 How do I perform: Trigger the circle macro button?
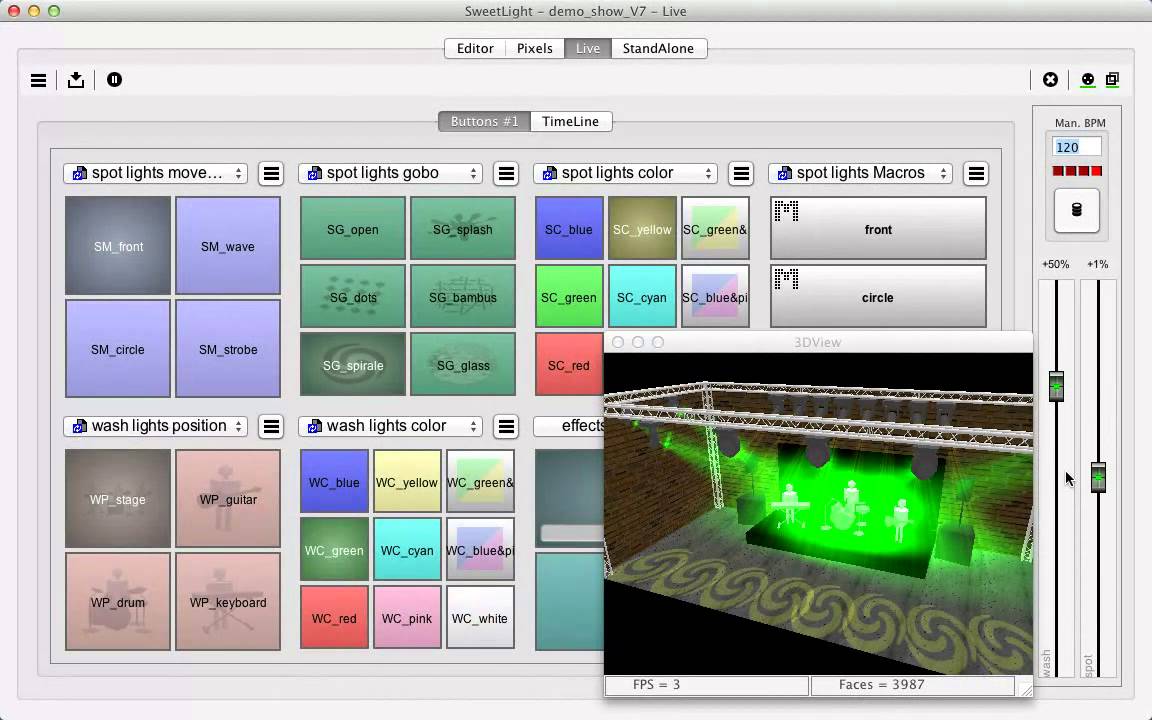point(878,296)
